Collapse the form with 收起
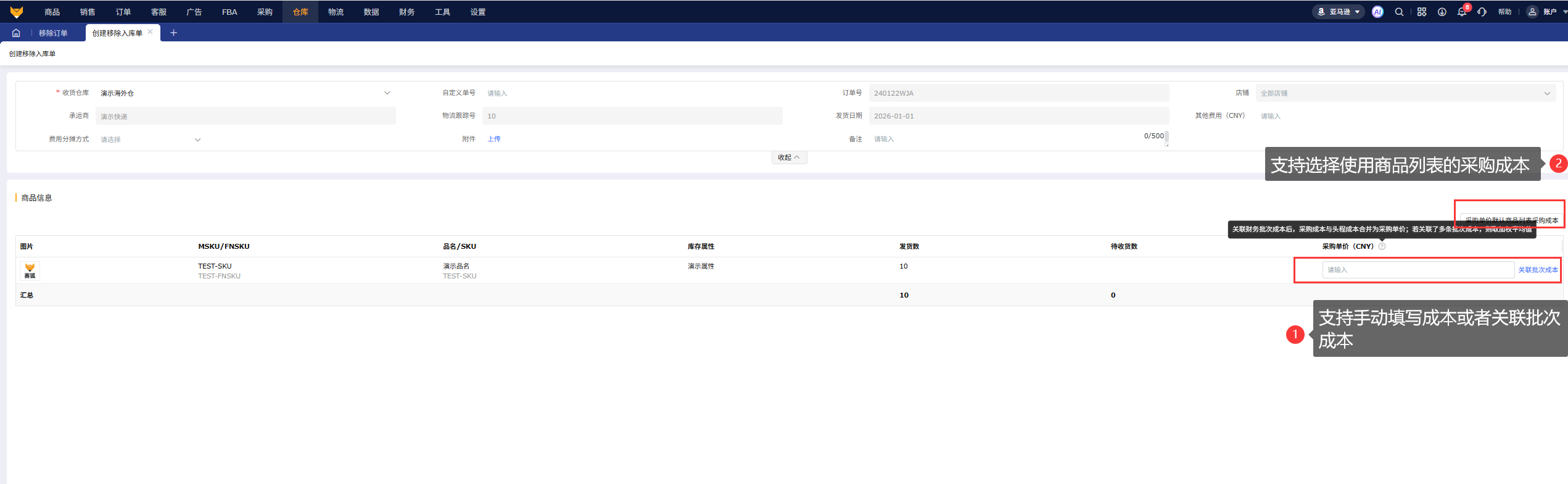The width and height of the screenshot is (1568, 484). click(x=789, y=157)
